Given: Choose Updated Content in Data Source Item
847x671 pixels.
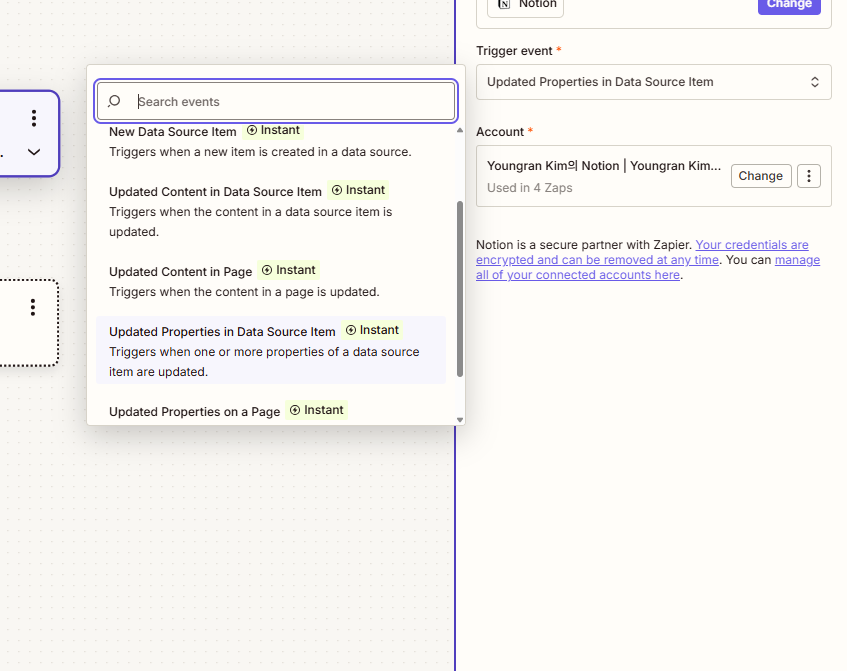Looking at the screenshot, I should coord(271,211).
